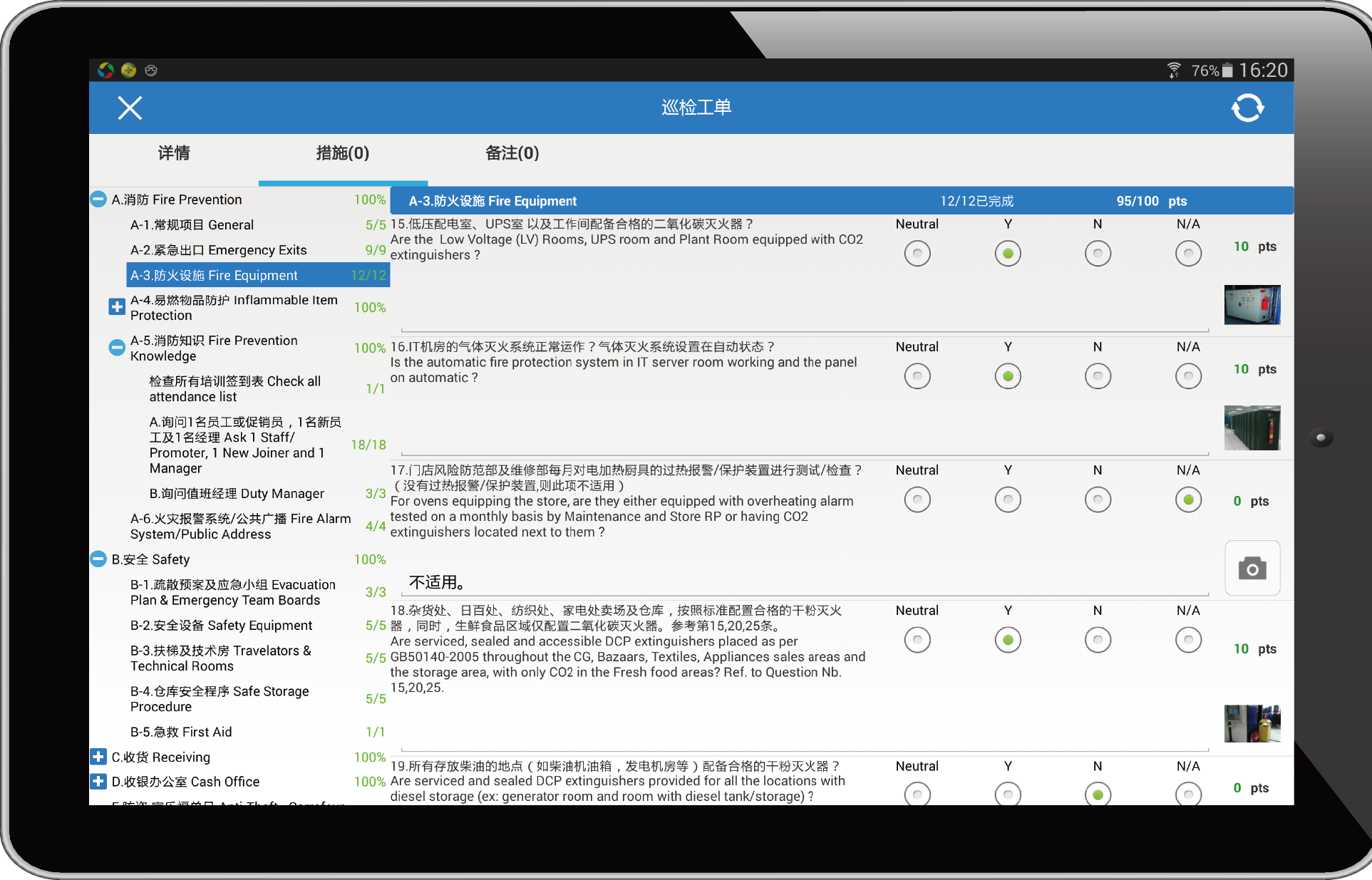Select A-3.防火设施 Fire Equipment in the tree
The width and height of the screenshot is (1372, 880).
[258, 275]
